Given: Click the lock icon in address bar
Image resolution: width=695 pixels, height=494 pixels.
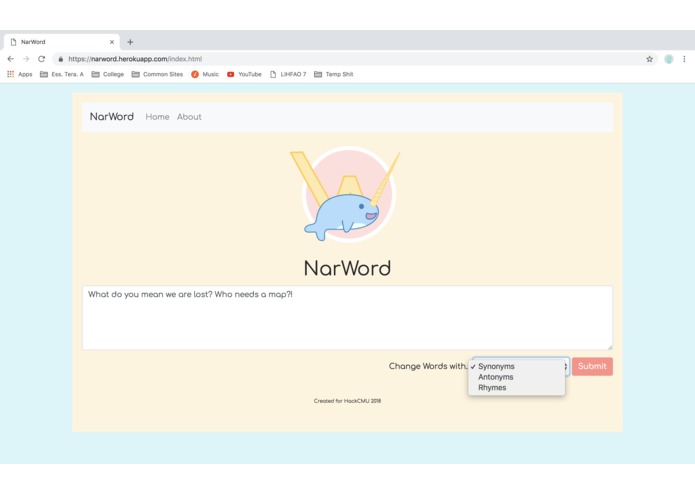Looking at the screenshot, I should (61, 59).
